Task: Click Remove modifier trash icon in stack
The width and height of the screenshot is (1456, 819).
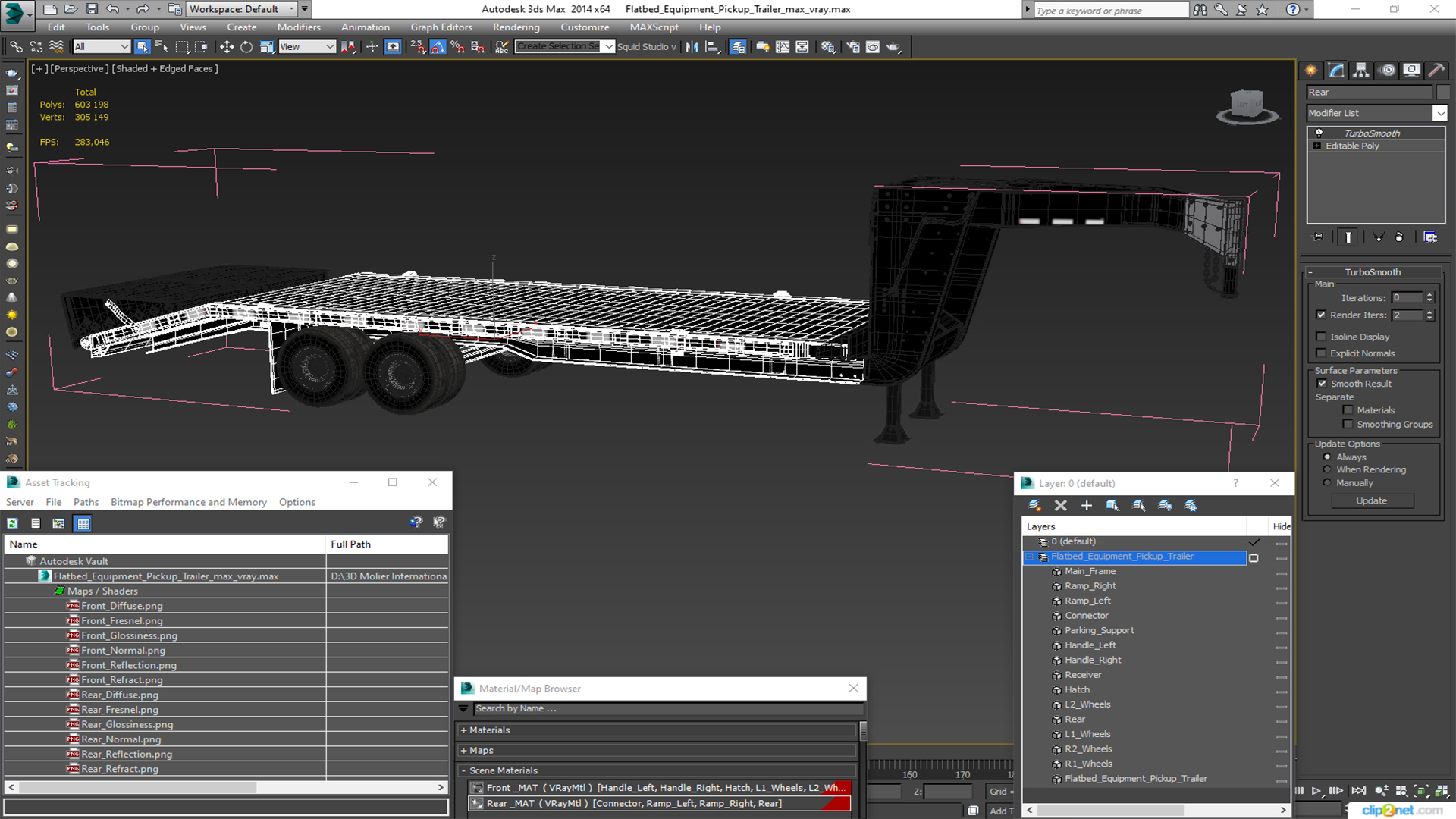Action: coord(1399,237)
